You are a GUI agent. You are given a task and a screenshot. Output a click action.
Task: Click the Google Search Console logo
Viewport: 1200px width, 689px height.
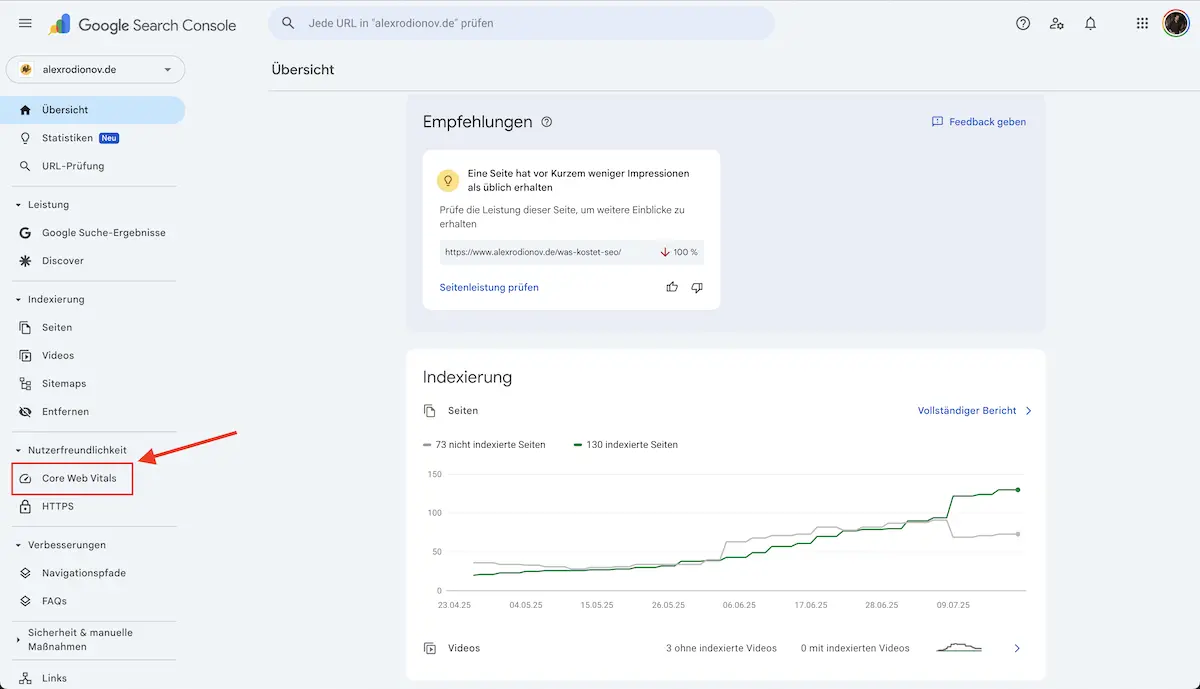click(x=143, y=24)
